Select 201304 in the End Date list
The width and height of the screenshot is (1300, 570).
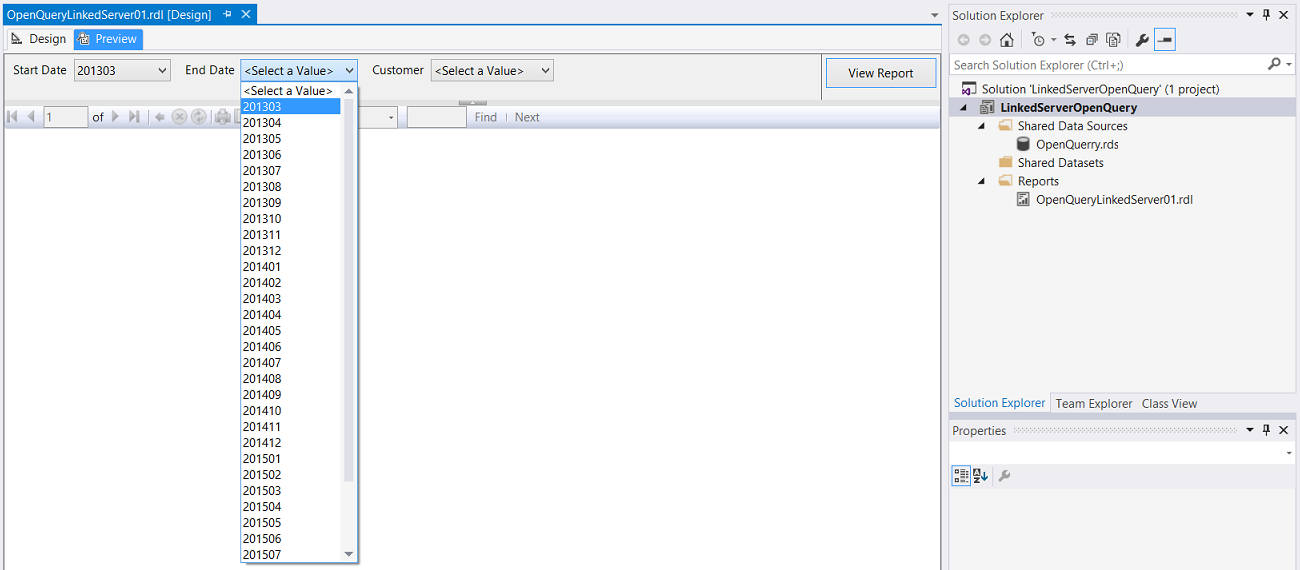click(291, 122)
